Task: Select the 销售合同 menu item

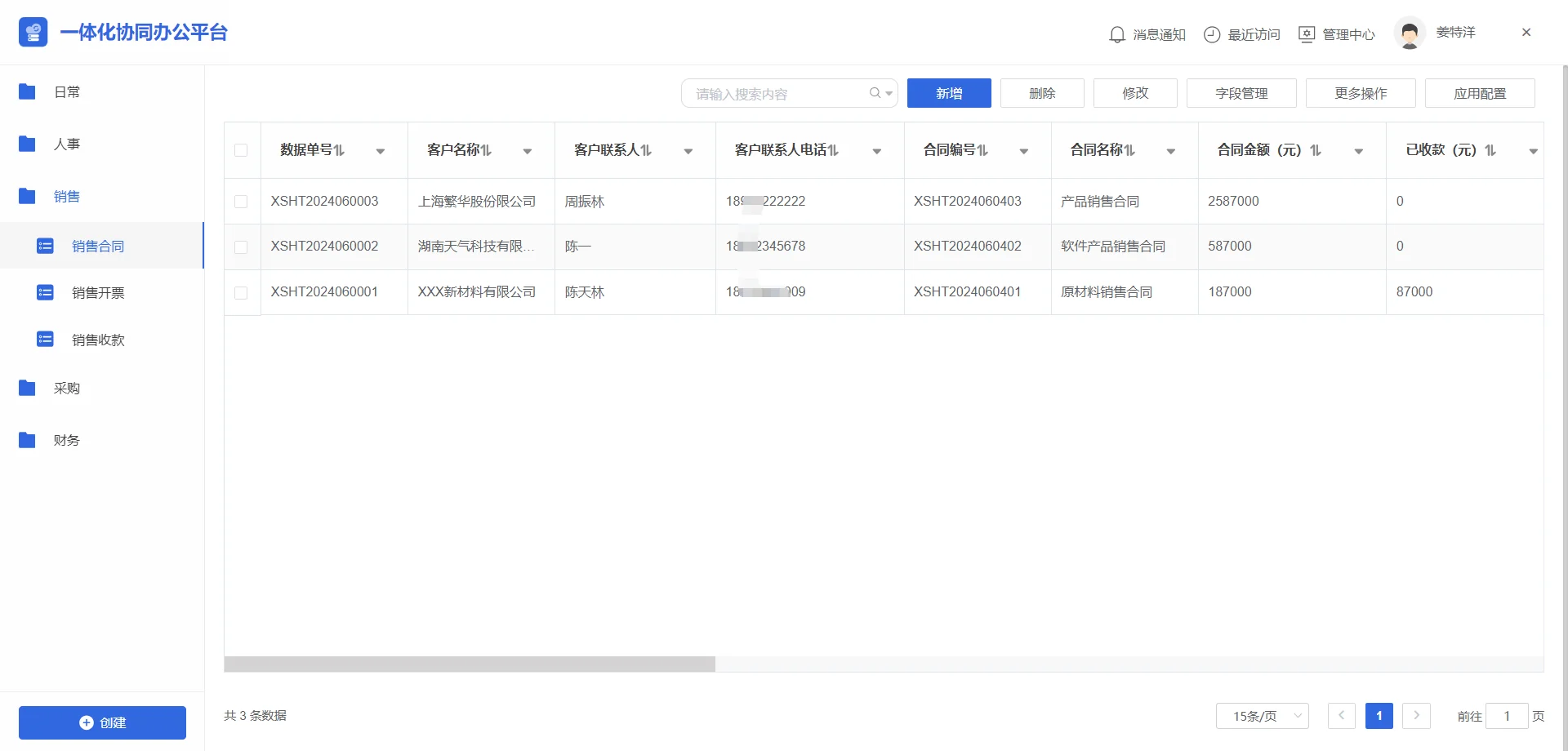Action: coord(102,246)
